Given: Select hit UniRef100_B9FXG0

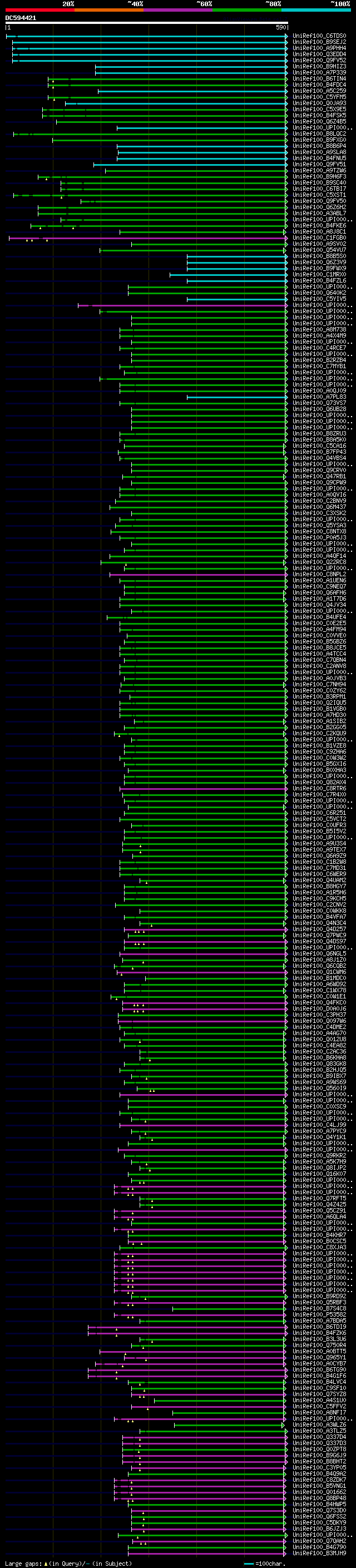Looking at the screenshot, I should 319,140.
